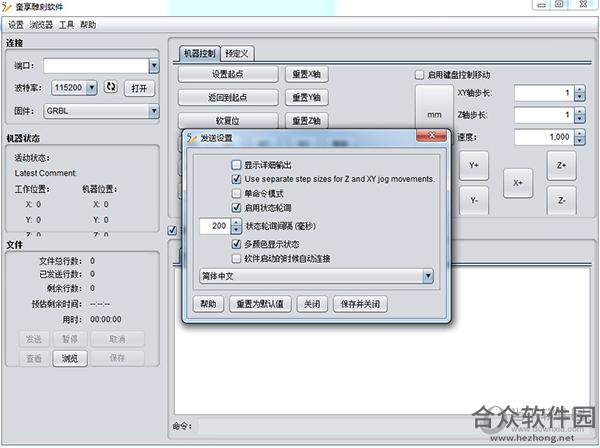The height and width of the screenshot is (448, 600).
Task: Click the 查看 file button
Action: [34, 358]
